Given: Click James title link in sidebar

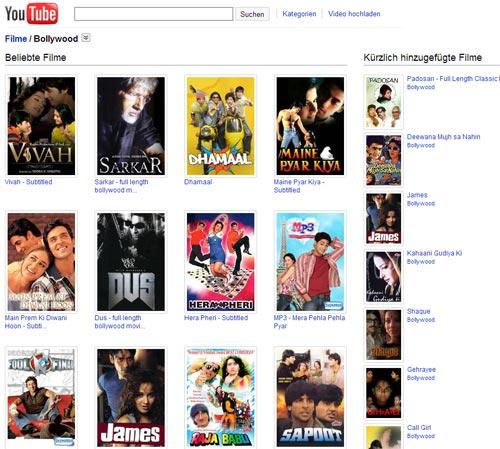Looking at the screenshot, I should point(417,195).
